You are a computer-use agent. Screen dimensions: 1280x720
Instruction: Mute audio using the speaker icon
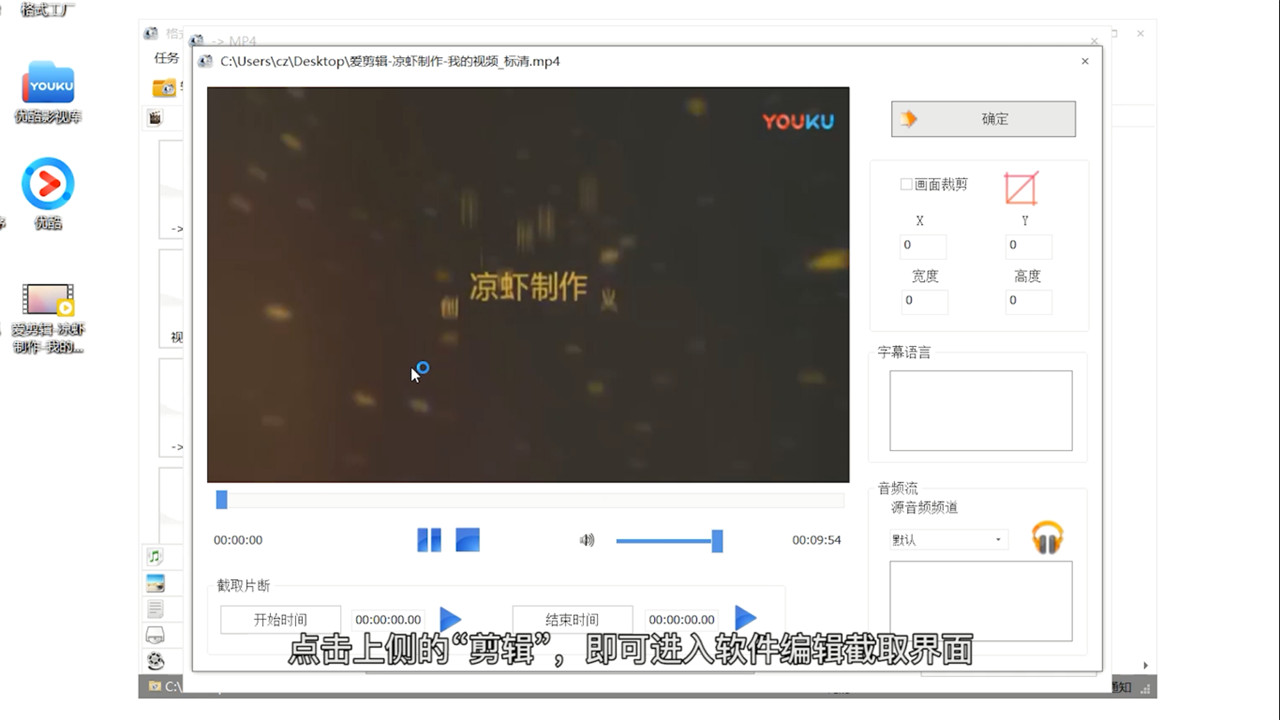587,540
